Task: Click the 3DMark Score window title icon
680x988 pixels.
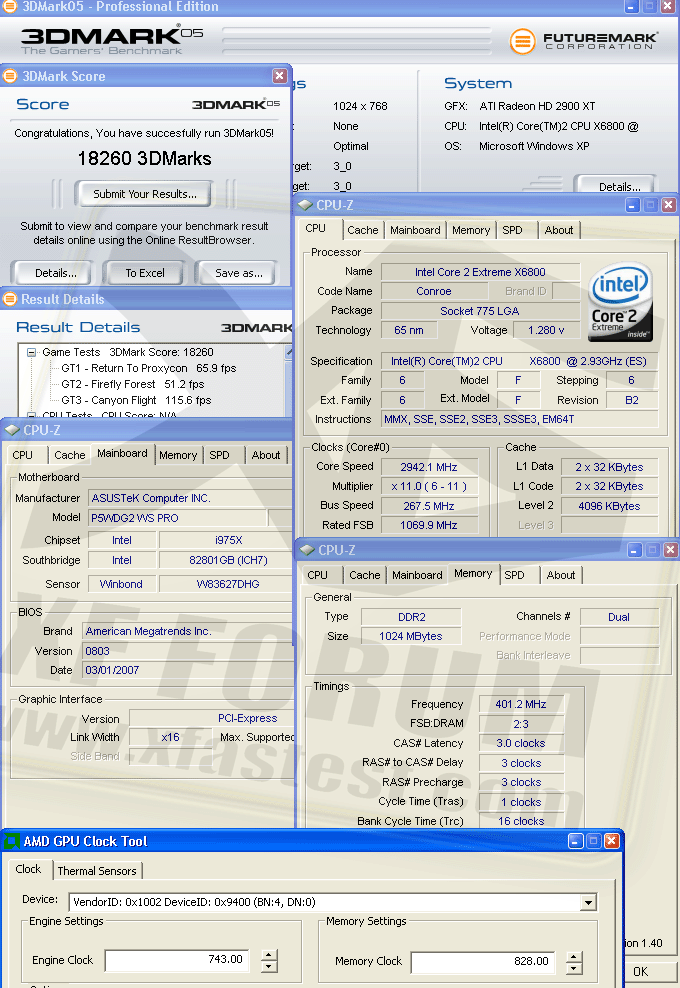Action: (x=10, y=76)
